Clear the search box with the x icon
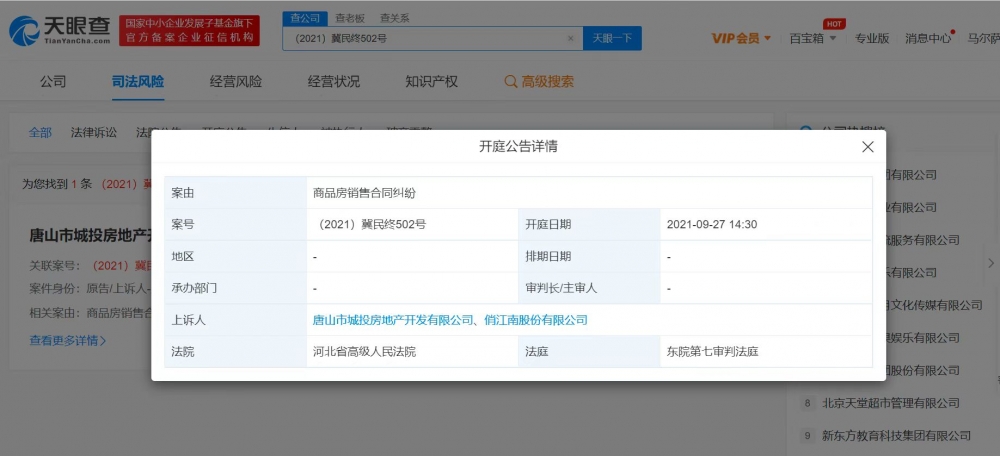 tap(570, 38)
